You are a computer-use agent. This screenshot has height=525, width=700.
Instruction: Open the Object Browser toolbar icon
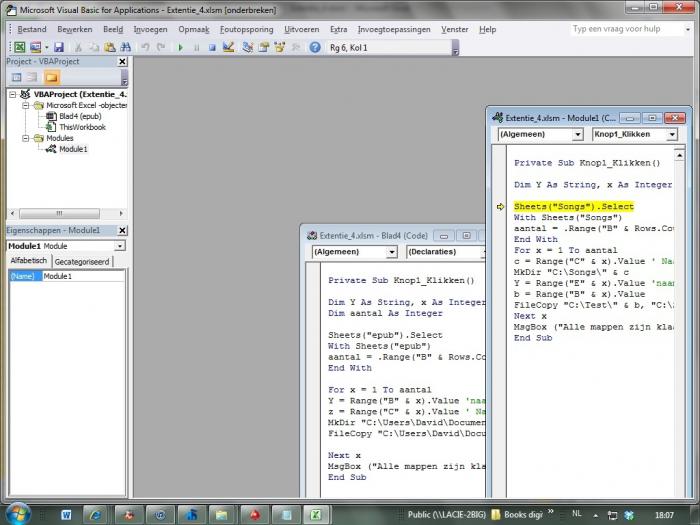pyautogui.click(x=280, y=47)
